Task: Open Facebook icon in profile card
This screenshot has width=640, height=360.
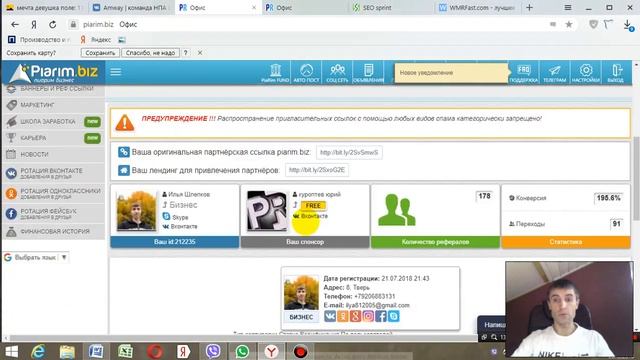Action: 381,316
